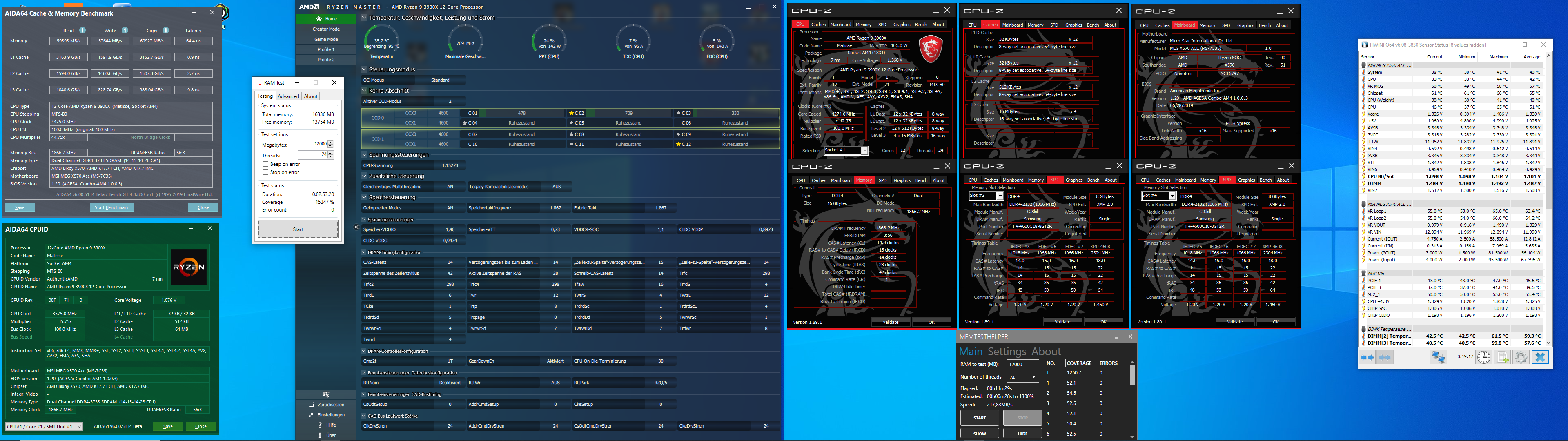Open Ryzen Master Einstellungen gear icon
Viewport: 1568px width, 441px height.
[312, 415]
